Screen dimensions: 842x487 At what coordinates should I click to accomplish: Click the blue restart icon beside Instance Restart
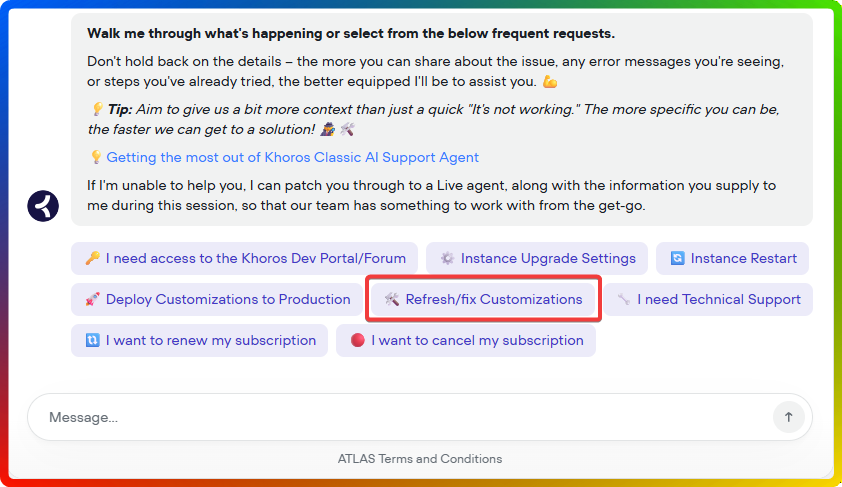[677, 258]
